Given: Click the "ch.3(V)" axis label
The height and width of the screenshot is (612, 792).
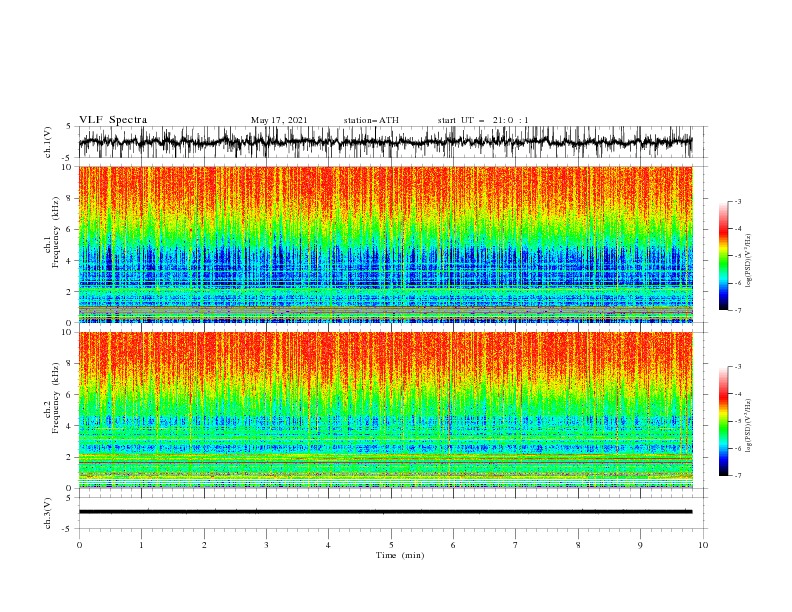Looking at the screenshot, I should [48, 513].
